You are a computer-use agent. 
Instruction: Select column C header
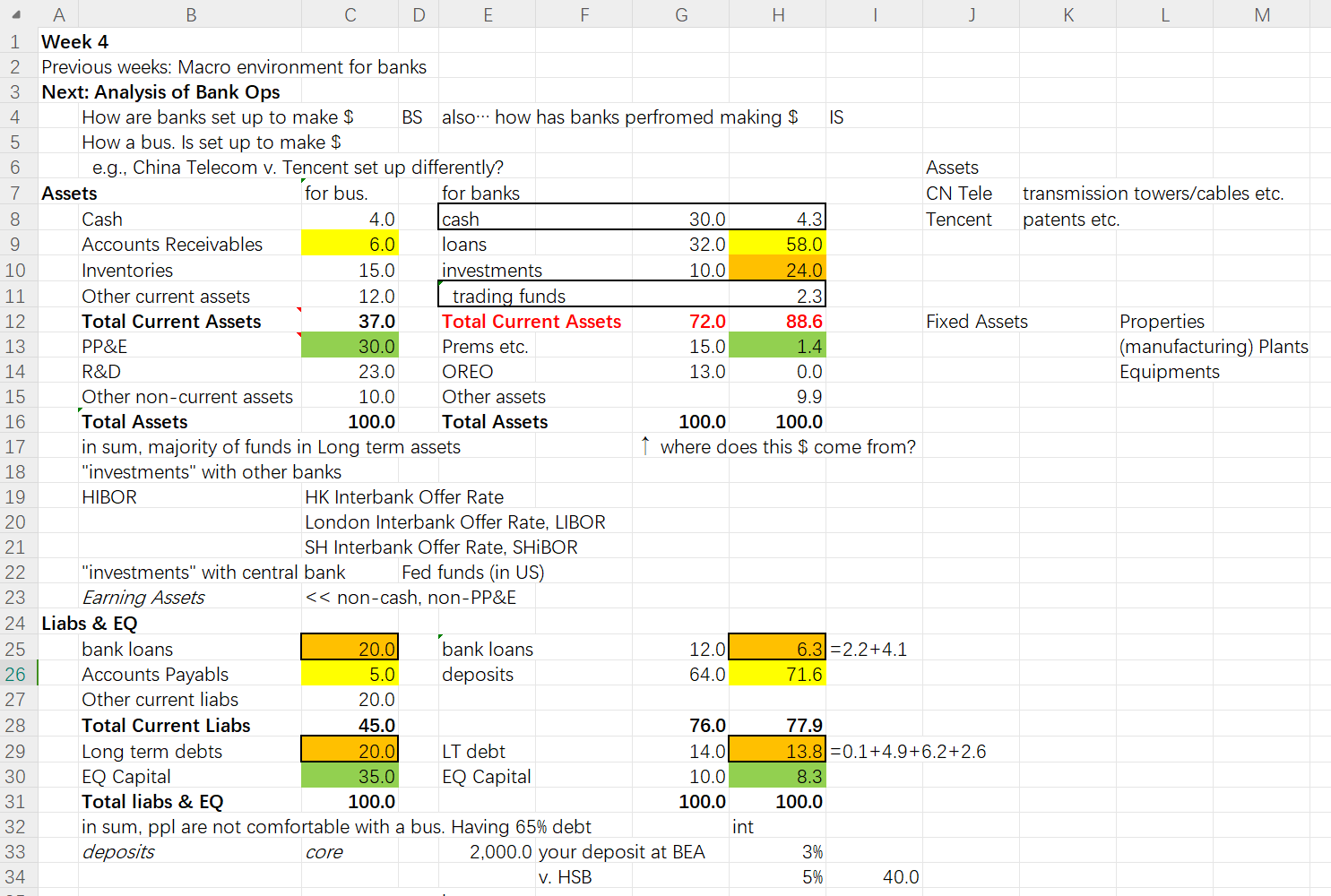point(350,14)
